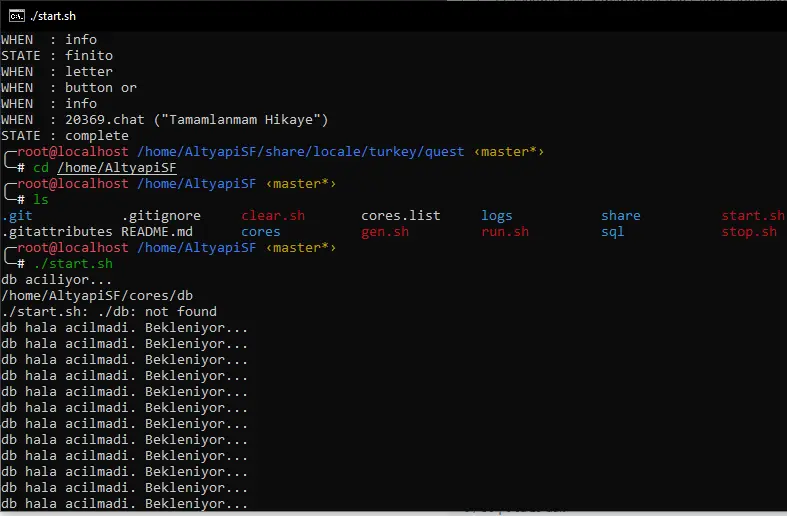Click the 'cores' directory name
This screenshot has width=787, height=516.
(x=261, y=232)
